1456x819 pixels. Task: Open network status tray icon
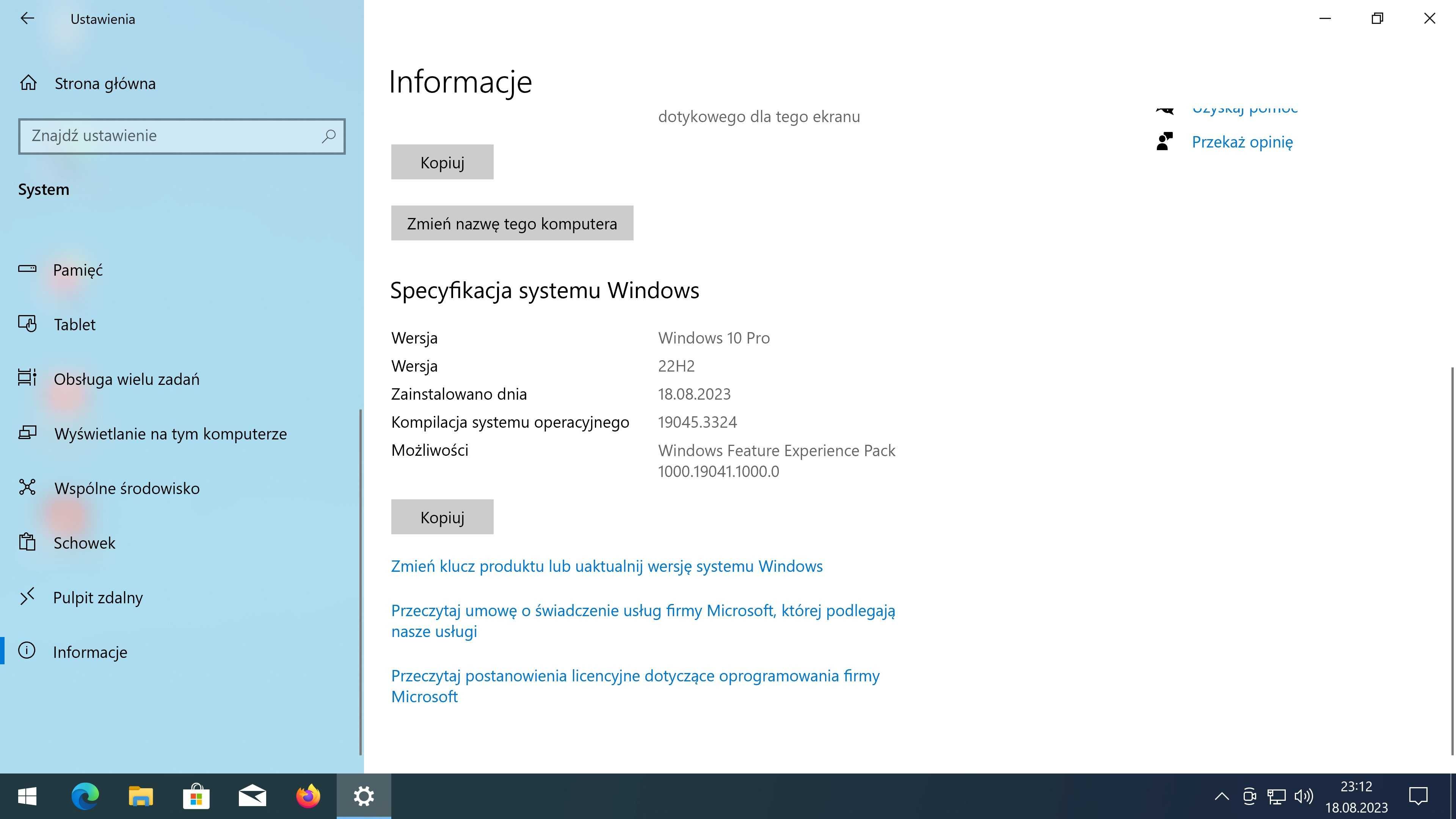click(1276, 796)
